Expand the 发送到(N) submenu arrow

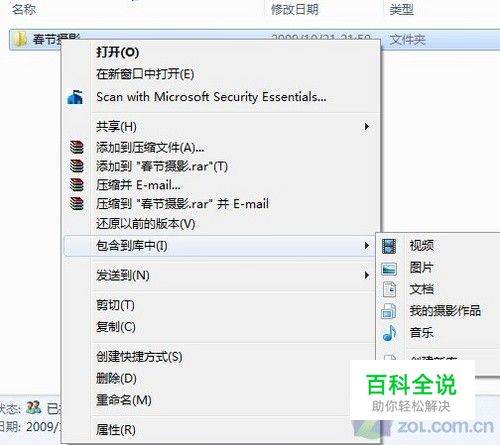(367, 275)
